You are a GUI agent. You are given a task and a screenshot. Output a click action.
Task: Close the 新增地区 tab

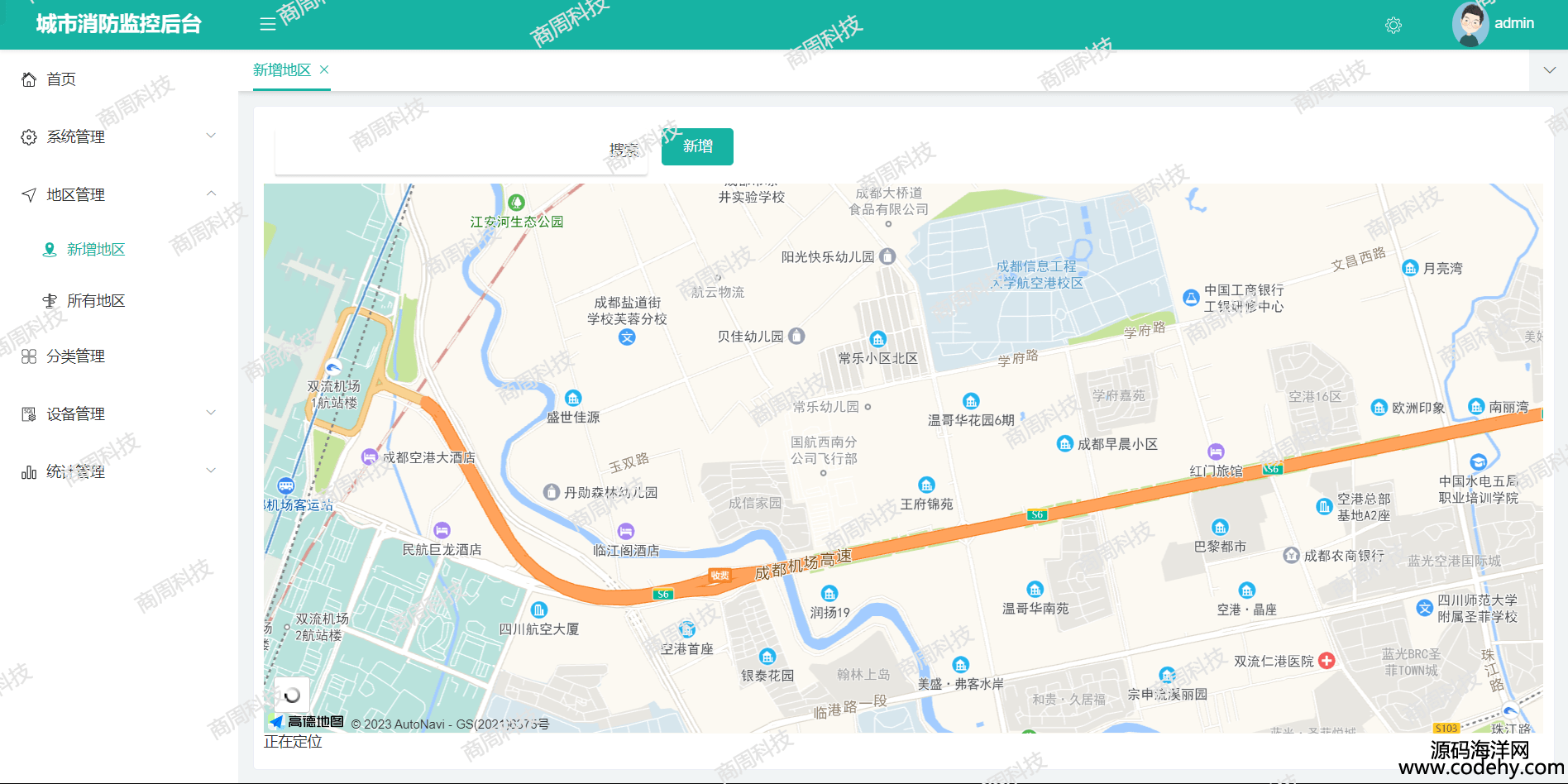pos(324,69)
